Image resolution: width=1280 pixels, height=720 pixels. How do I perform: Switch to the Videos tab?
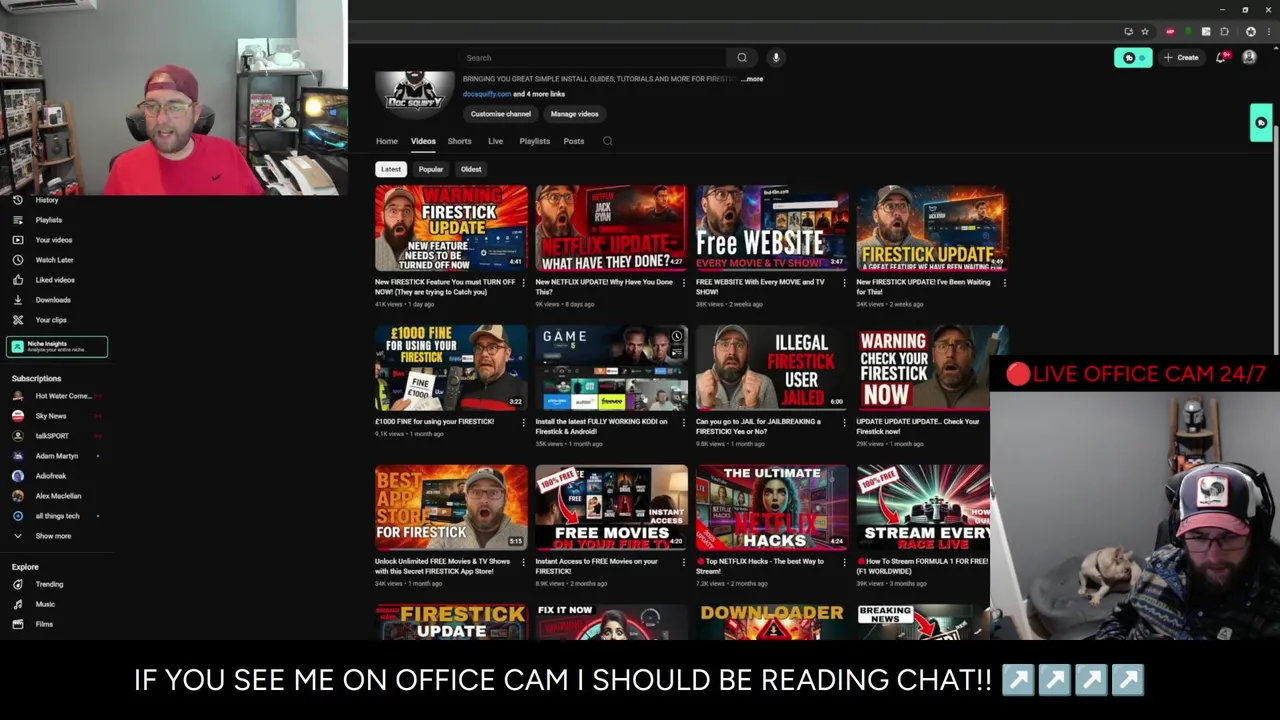click(423, 141)
